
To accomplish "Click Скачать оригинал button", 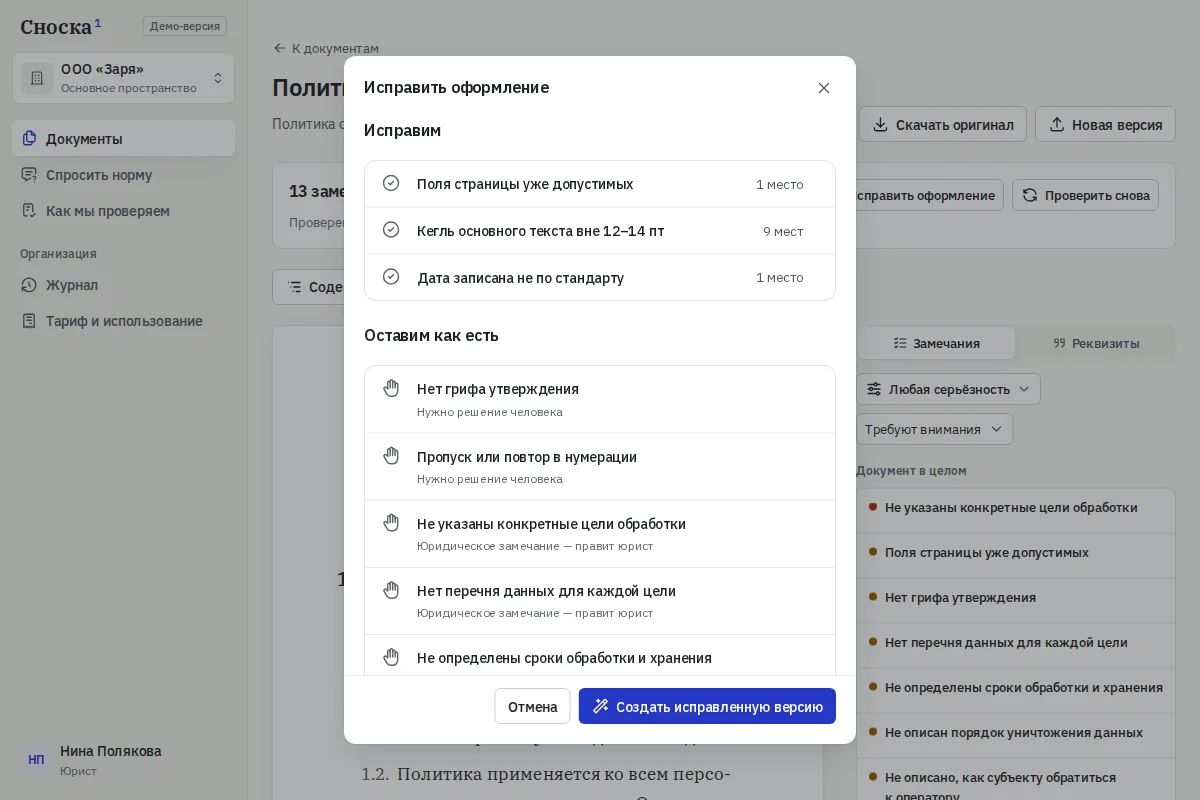I will [x=943, y=125].
